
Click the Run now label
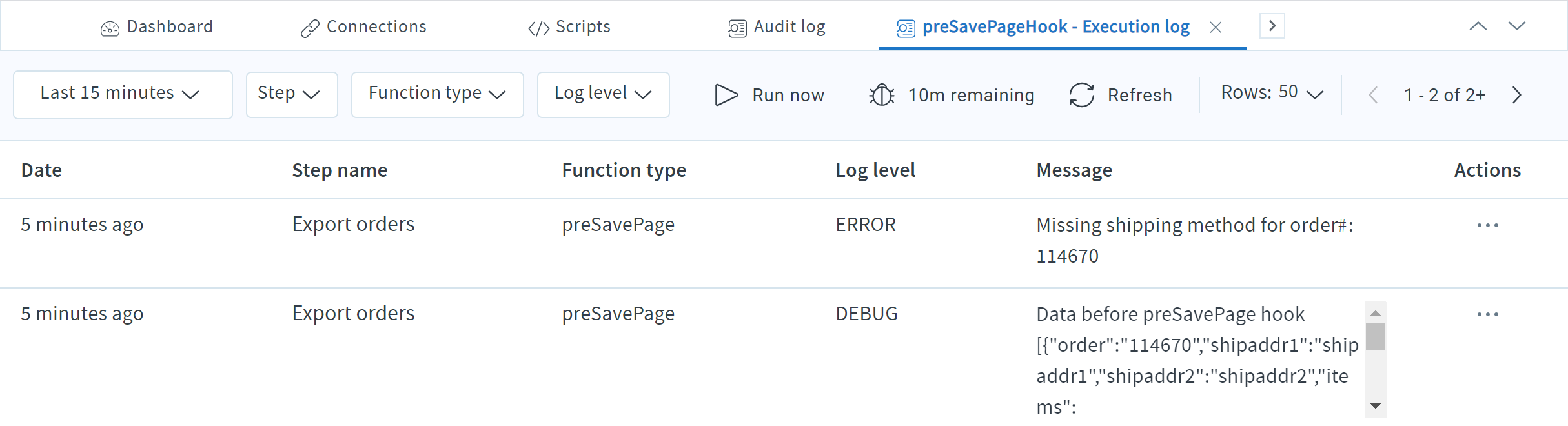[788, 96]
